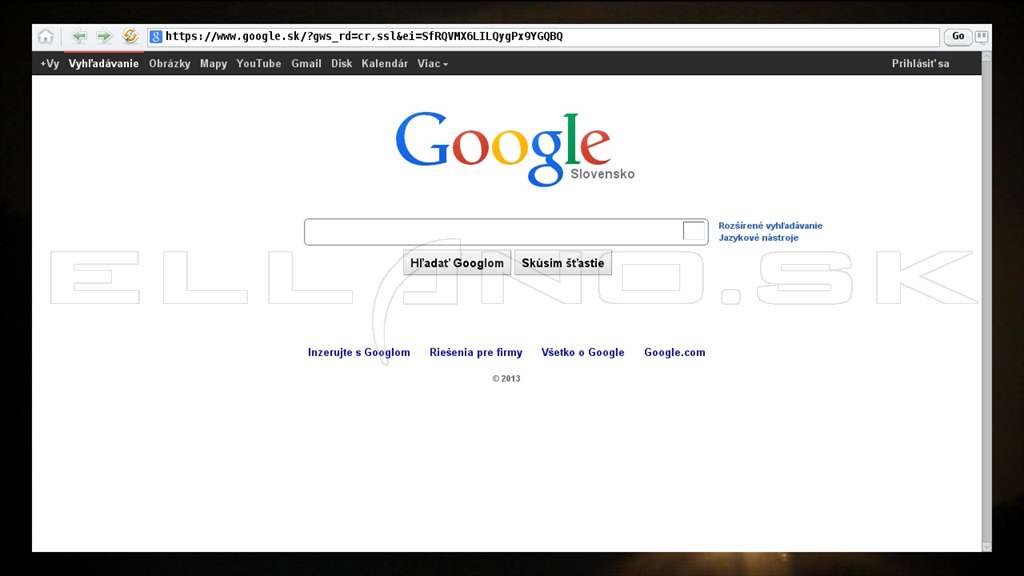This screenshot has height=576, width=1024.
Task: Click the small icon right of Go
Action: [x=981, y=37]
